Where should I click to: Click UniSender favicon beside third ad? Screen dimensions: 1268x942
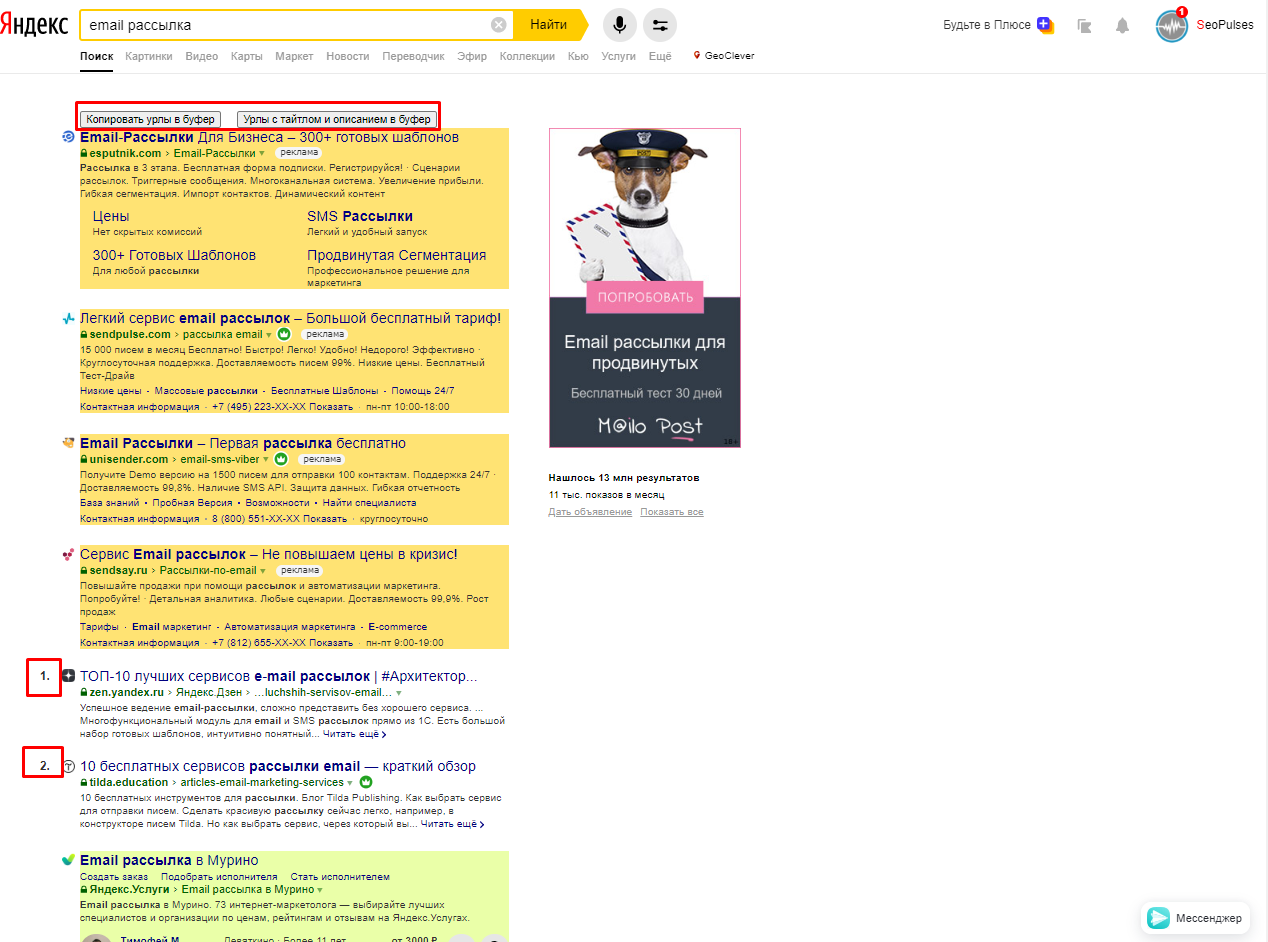point(68,443)
